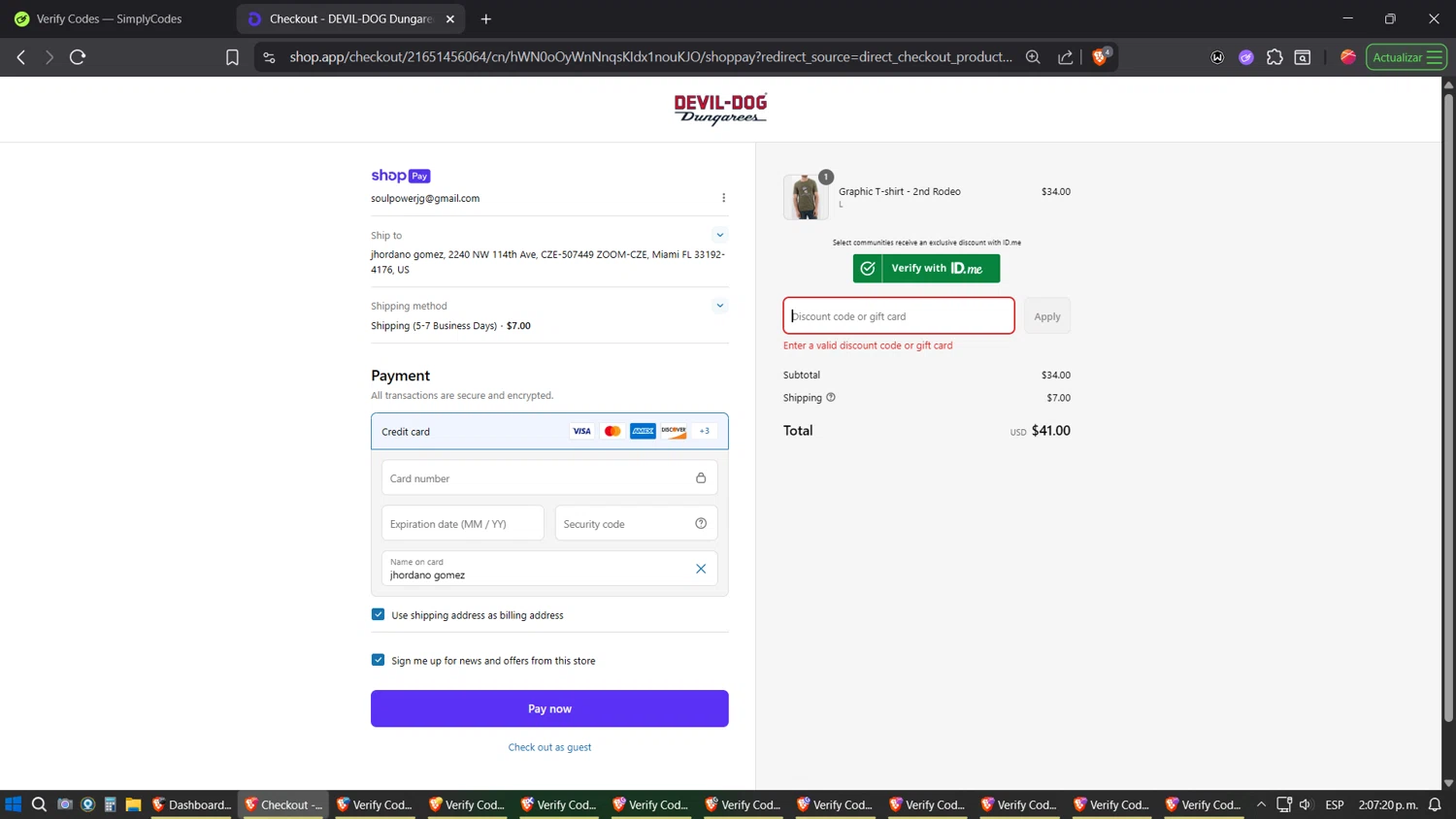The image size is (1456, 819).
Task: Click the red profile avatar icon
Action: [x=1348, y=57]
